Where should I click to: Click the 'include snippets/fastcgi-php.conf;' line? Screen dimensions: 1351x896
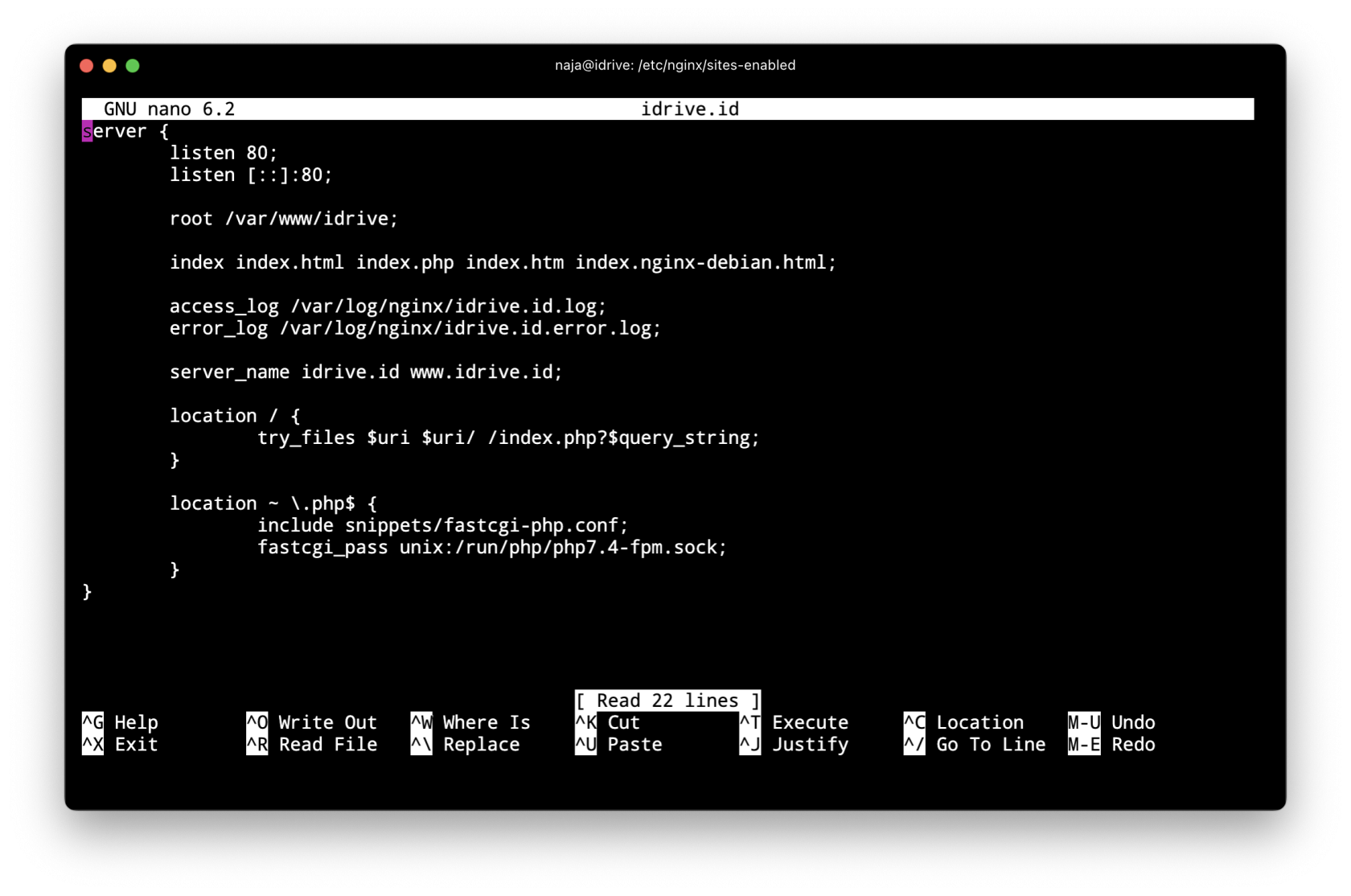(x=442, y=525)
